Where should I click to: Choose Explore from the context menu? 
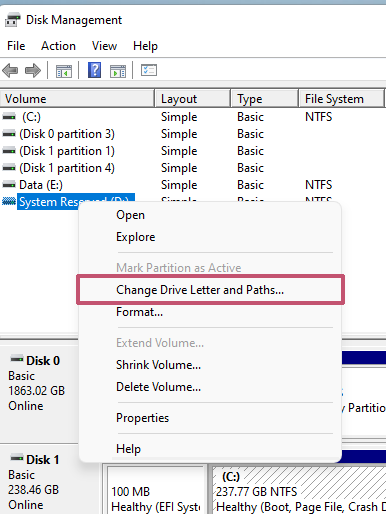pyautogui.click(x=210, y=237)
